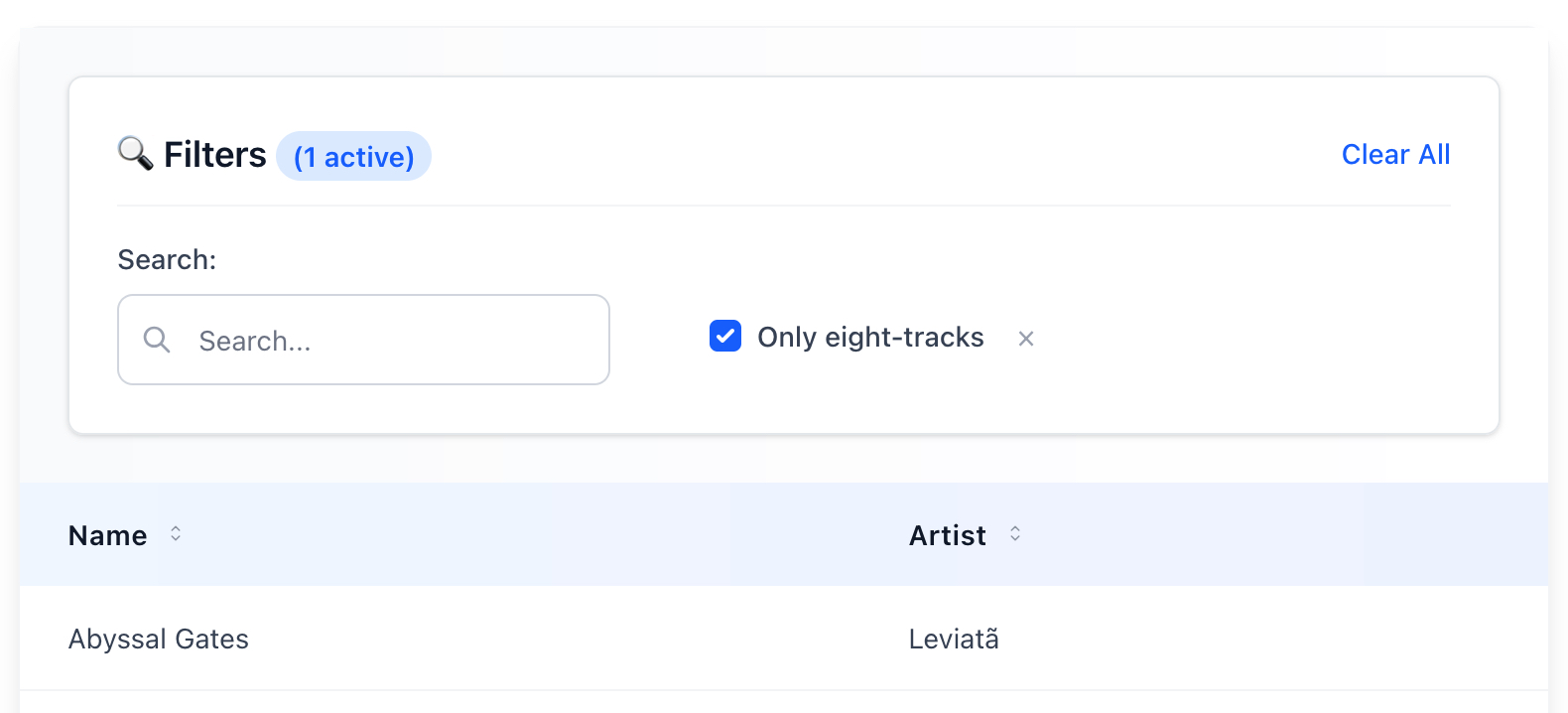The image size is (1568, 713).
Task: Click the sort arrows next to Artist
Action: pyautogui.click(x=1015, y=534)
